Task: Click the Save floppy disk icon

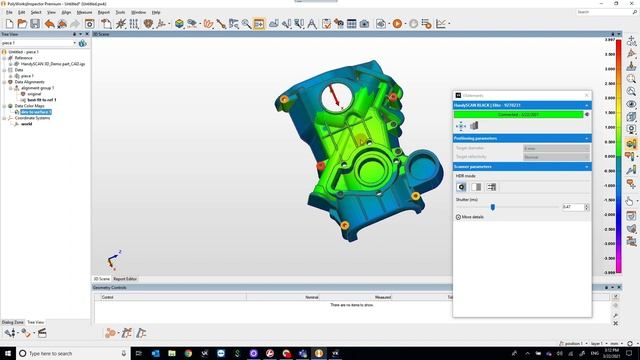Action: coord(35,24)
